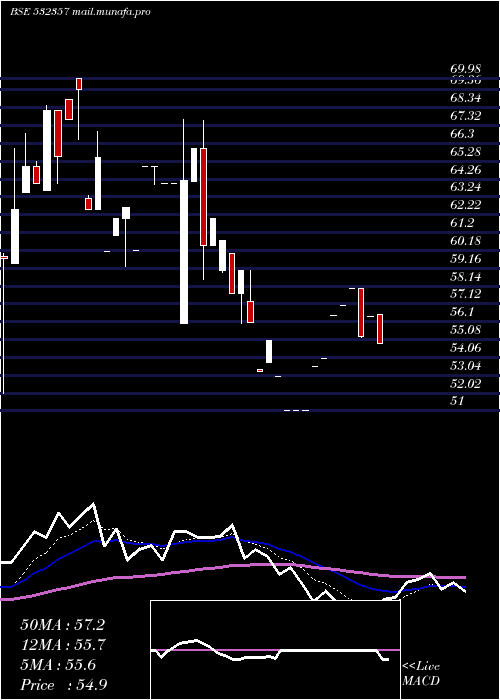Click the 50MA : 57.2 readout
The width and height of the screenshot is (500, 700).
click(x=62, y=625)
